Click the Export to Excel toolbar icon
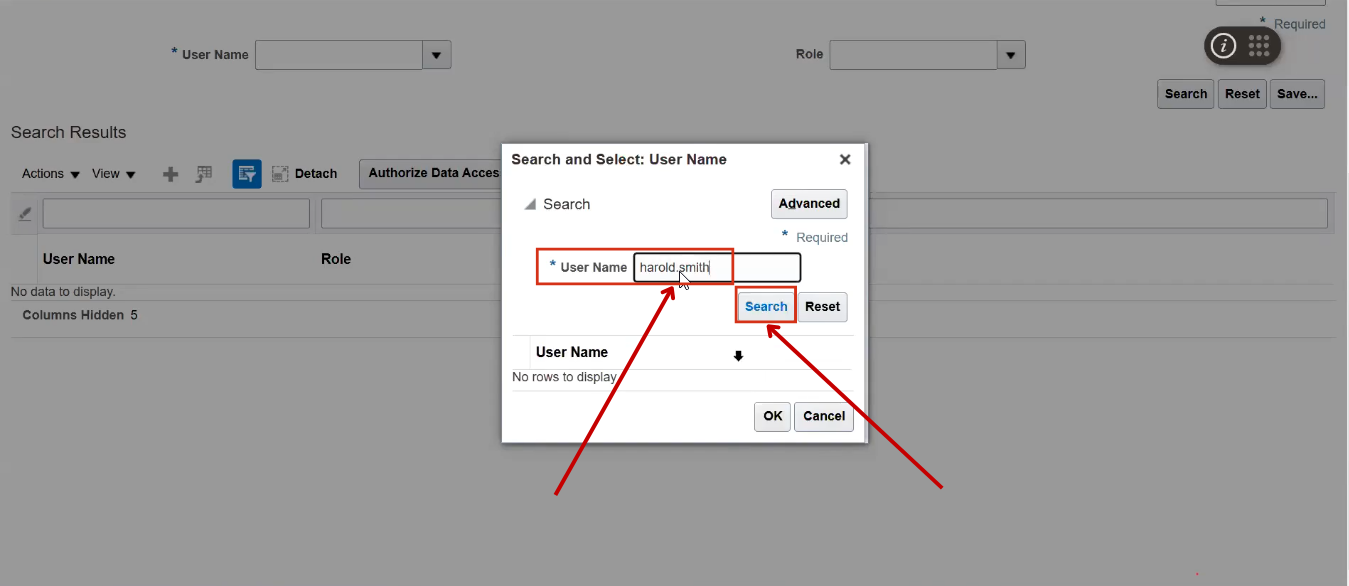 [x=203, y=173]
